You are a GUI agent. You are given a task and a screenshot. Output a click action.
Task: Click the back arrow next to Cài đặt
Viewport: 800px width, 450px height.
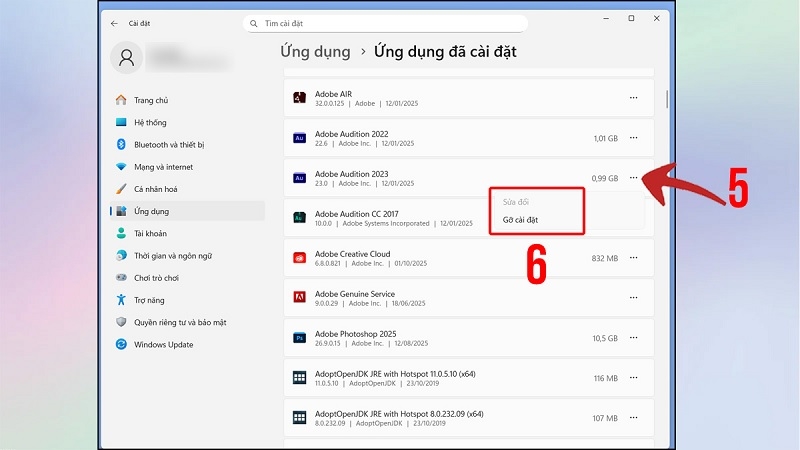(x=114, y=23)
